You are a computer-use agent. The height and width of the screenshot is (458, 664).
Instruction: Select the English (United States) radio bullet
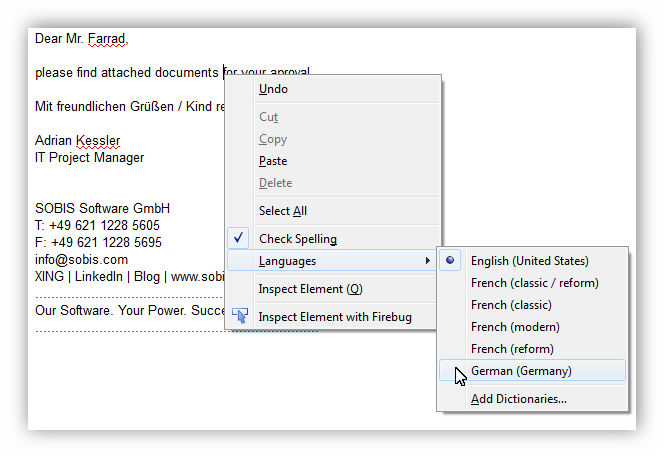point(450,260)
